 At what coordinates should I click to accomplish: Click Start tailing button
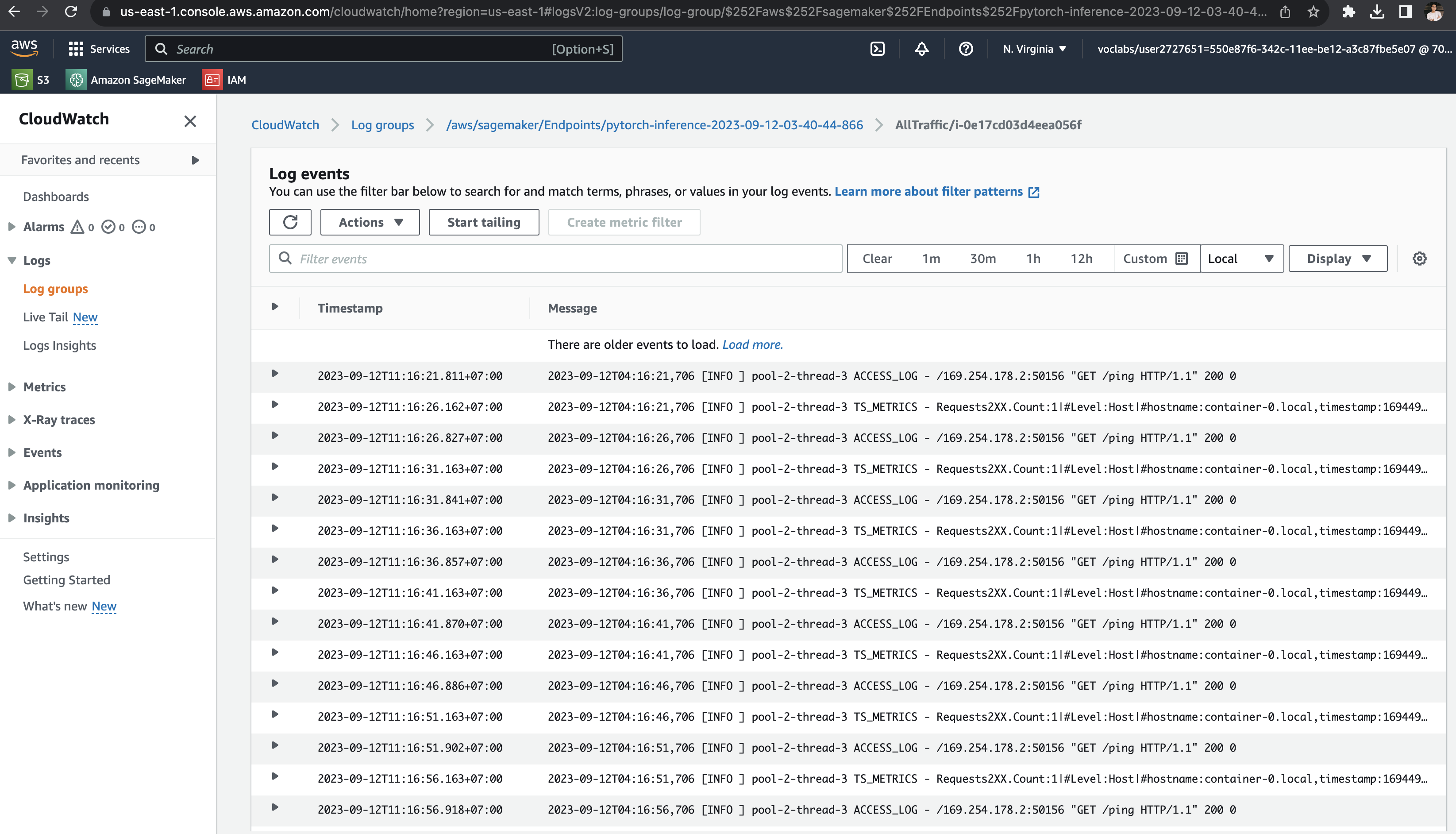coord(484,222)
